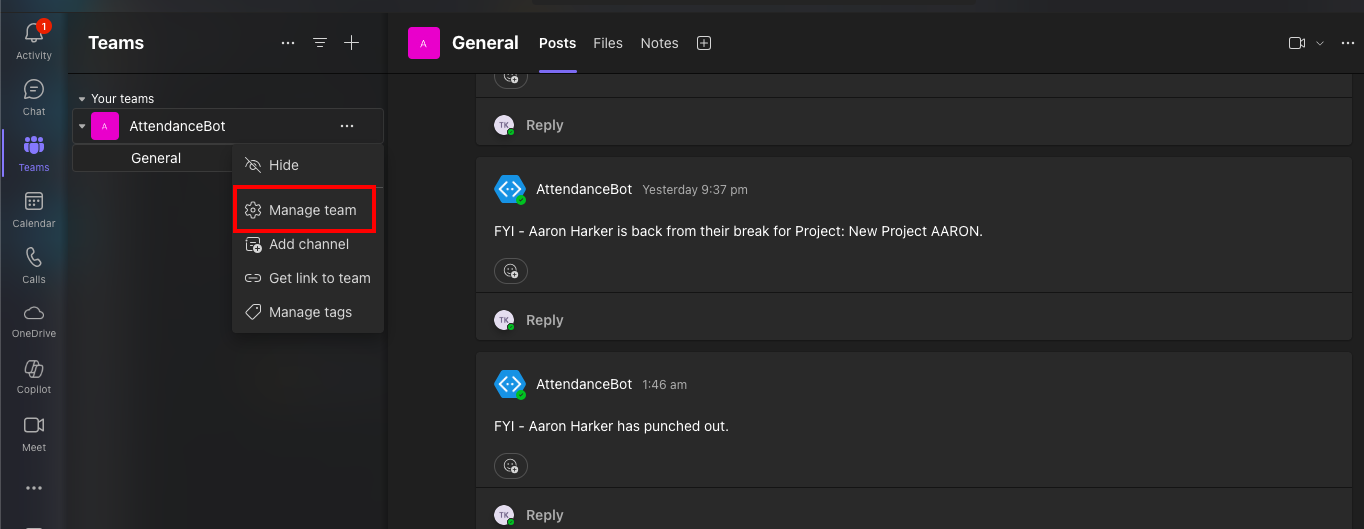Click the AttendanceBot team avatar in list
The width and height of the screenshot is (1364, 529).
pos(105,126)
